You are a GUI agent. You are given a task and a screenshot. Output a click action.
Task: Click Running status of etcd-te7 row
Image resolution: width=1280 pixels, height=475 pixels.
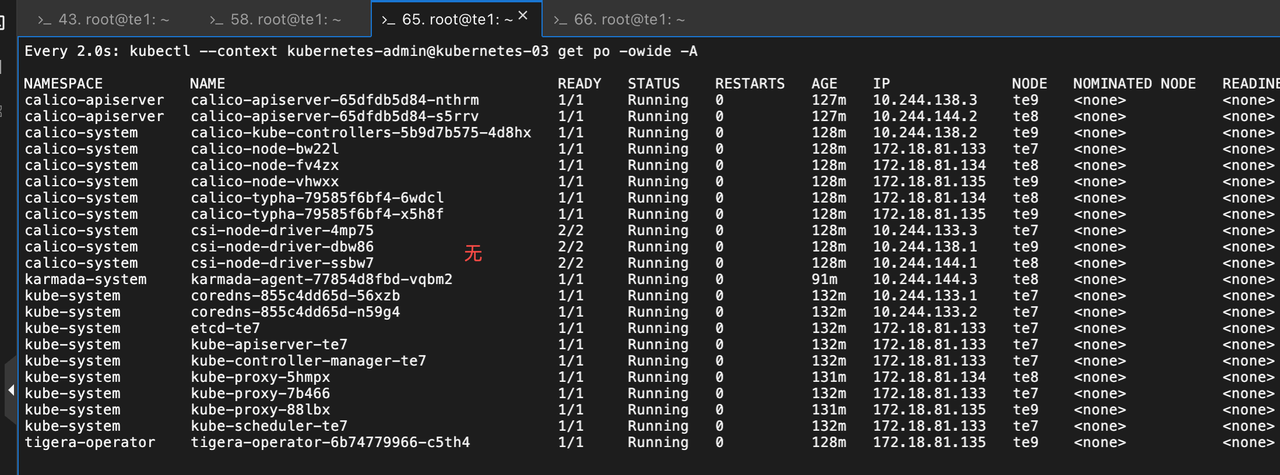click(x=658, y=328)
